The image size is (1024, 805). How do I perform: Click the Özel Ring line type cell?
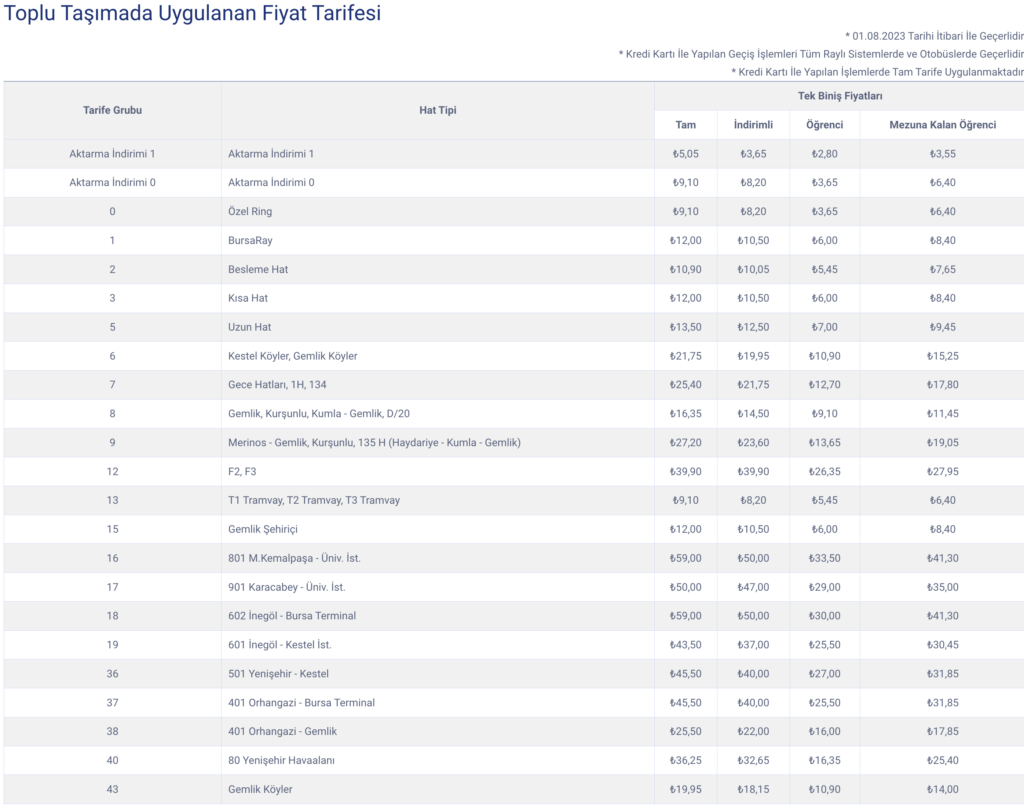[x=250, y=211]
